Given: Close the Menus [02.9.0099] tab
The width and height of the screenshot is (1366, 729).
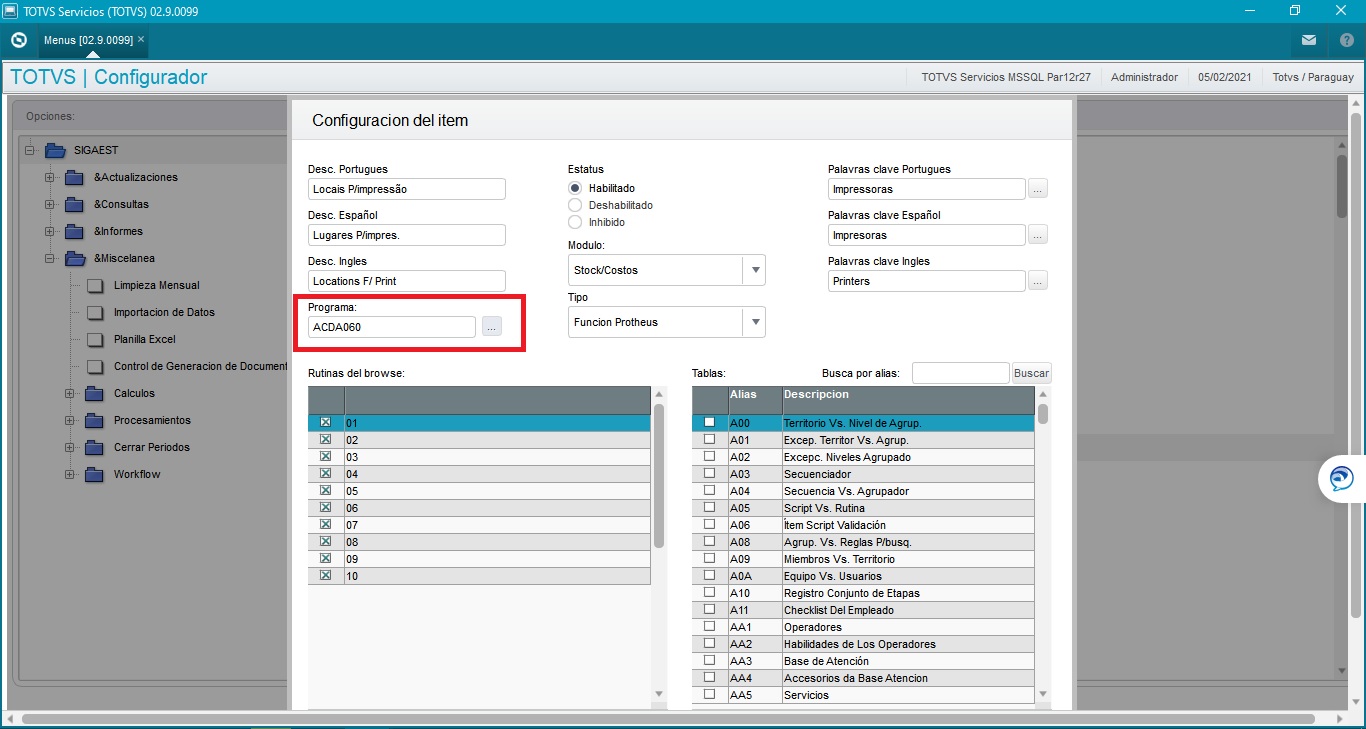Looking at the screenshot, I should coord(141,39).
